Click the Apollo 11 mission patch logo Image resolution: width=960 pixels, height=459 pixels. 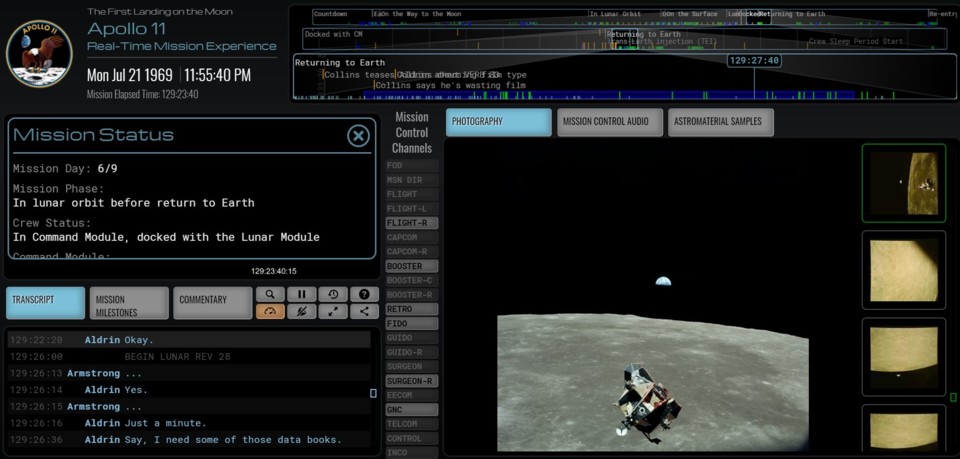(39, 53)
